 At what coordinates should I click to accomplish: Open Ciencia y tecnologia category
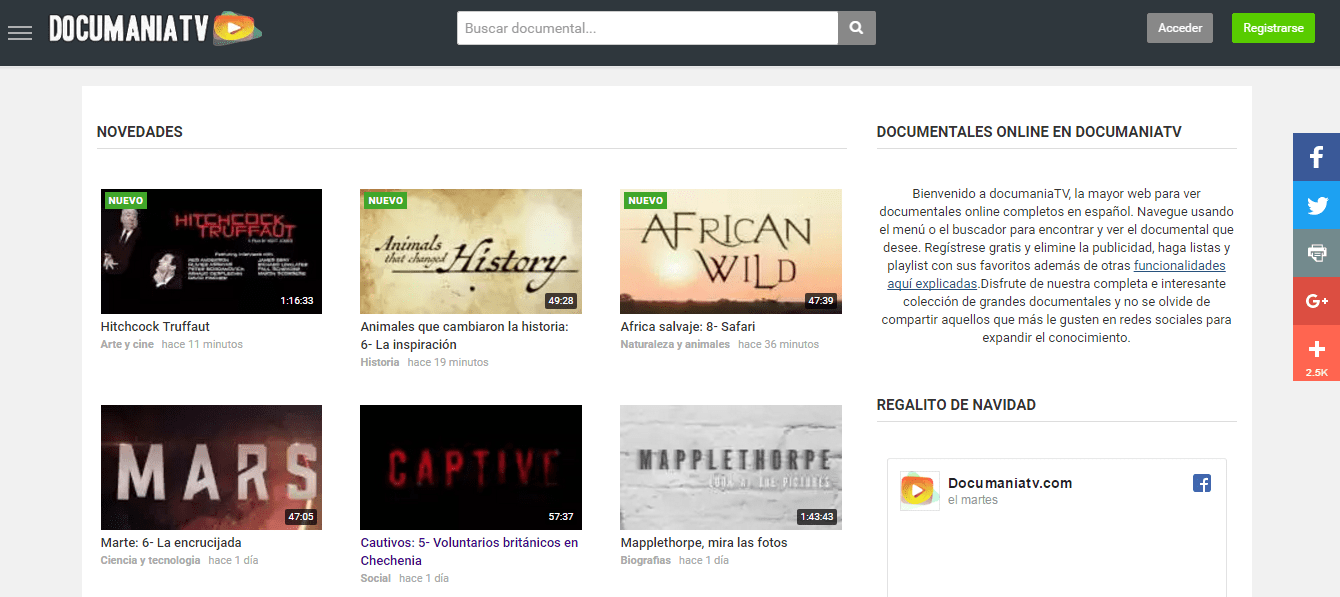150,561
